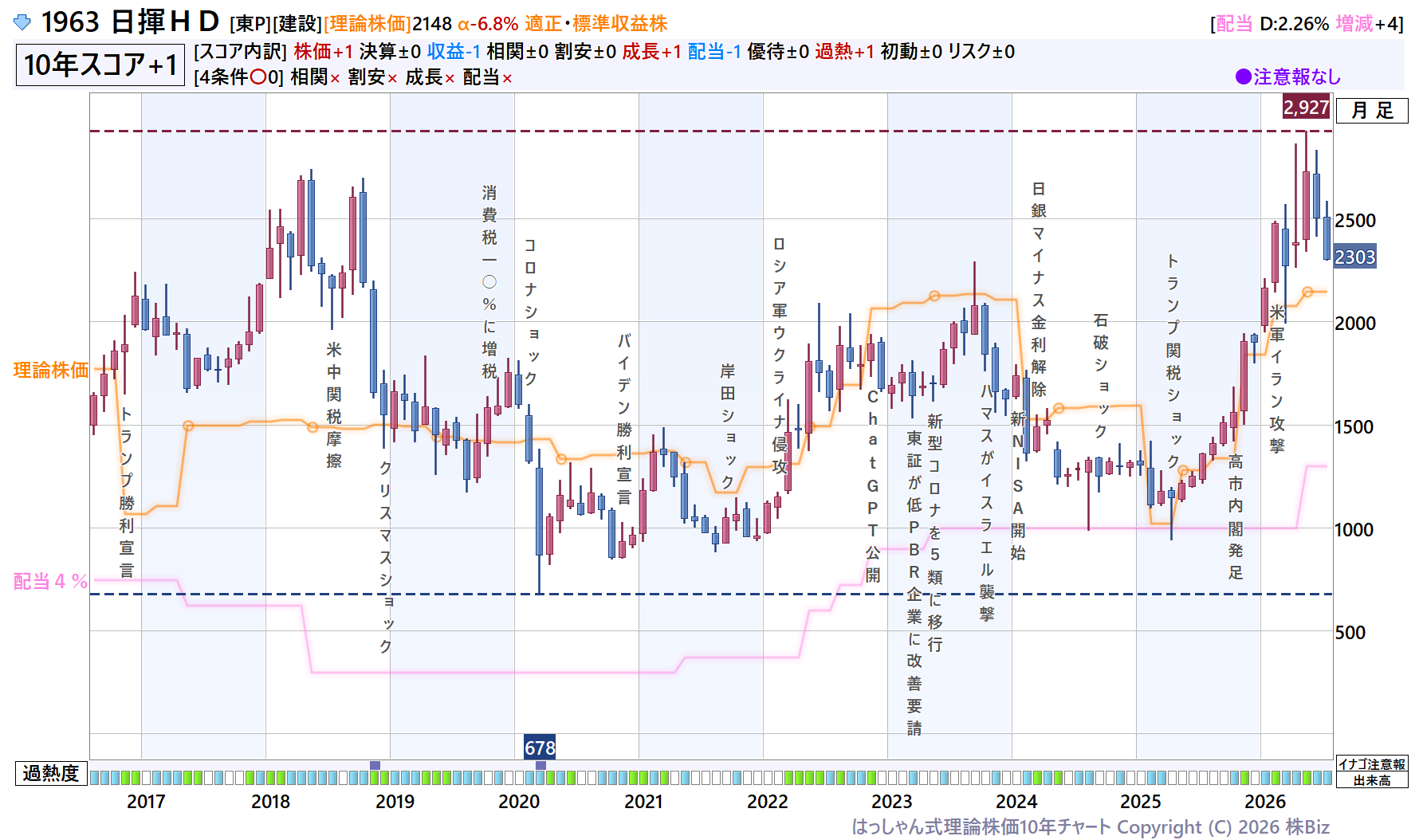This screenshot has height=840, width=1419.
Task: Click the トランプ勝利宣言 event annotation
Action: [x=127, y=492]
